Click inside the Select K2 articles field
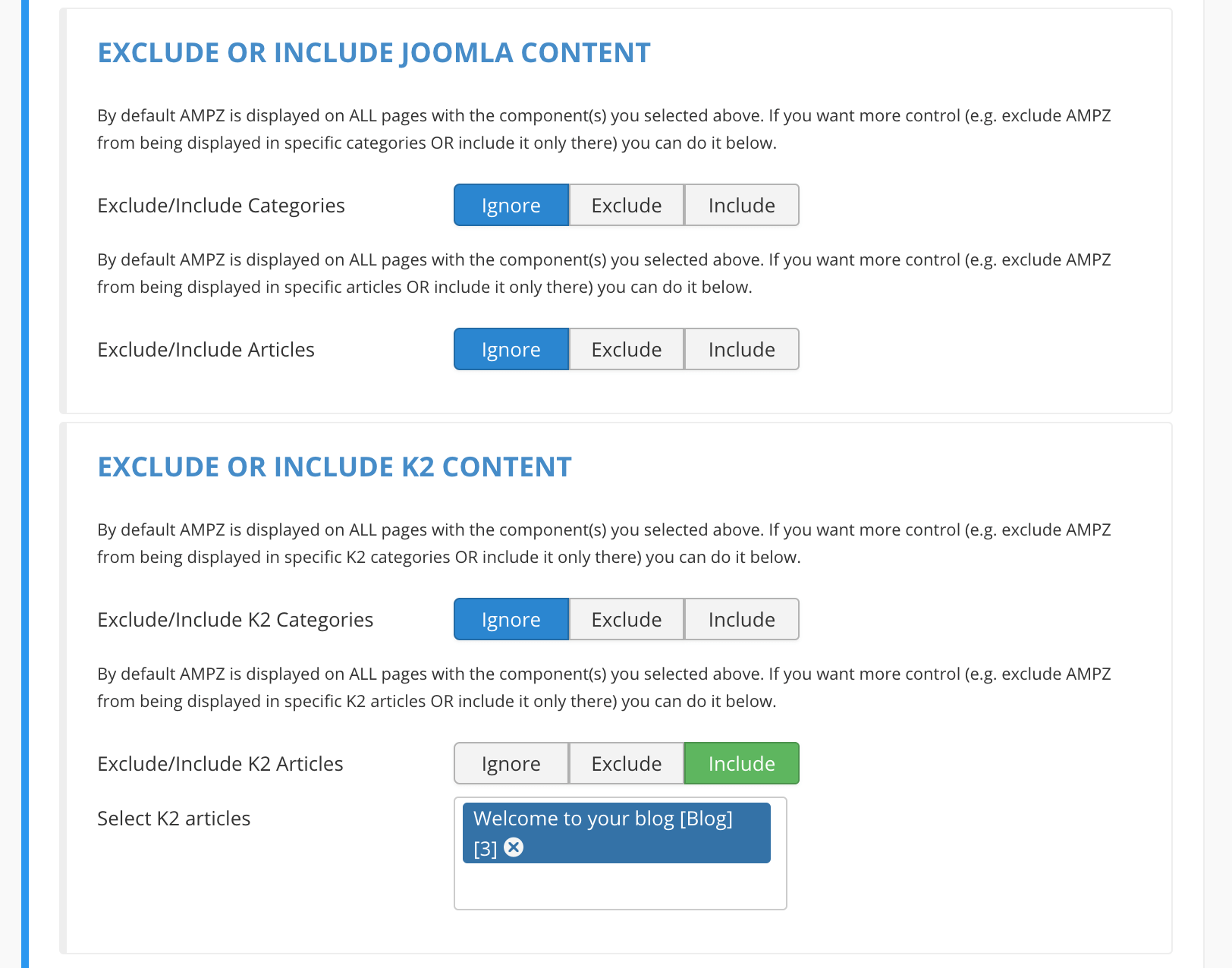 pyautogui.click(x=620, y=886)
